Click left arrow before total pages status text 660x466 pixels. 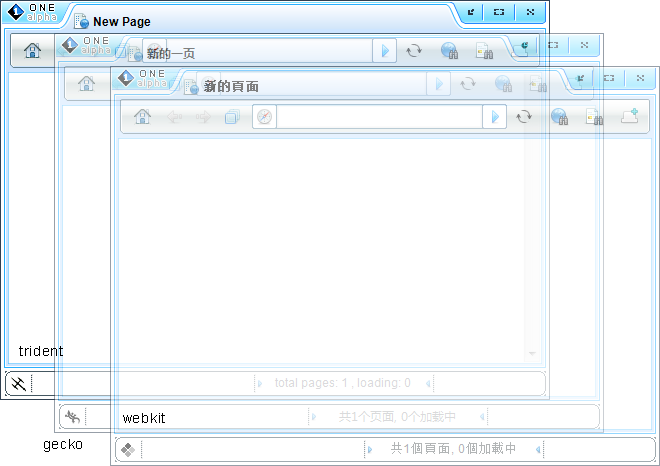tap(260, 384)
